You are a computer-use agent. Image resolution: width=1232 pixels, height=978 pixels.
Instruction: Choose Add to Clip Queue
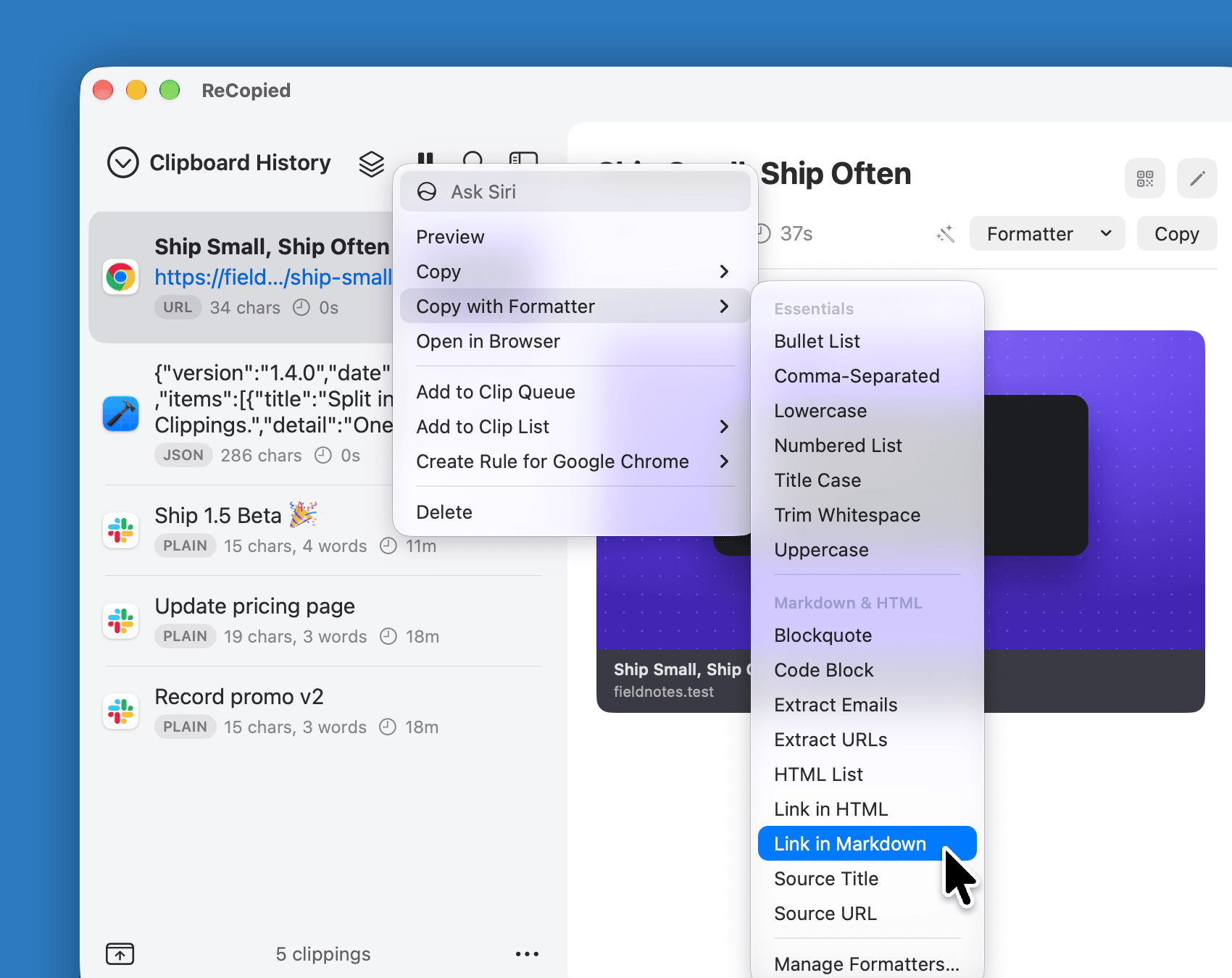pyautogui.click(x=575, y=392)
